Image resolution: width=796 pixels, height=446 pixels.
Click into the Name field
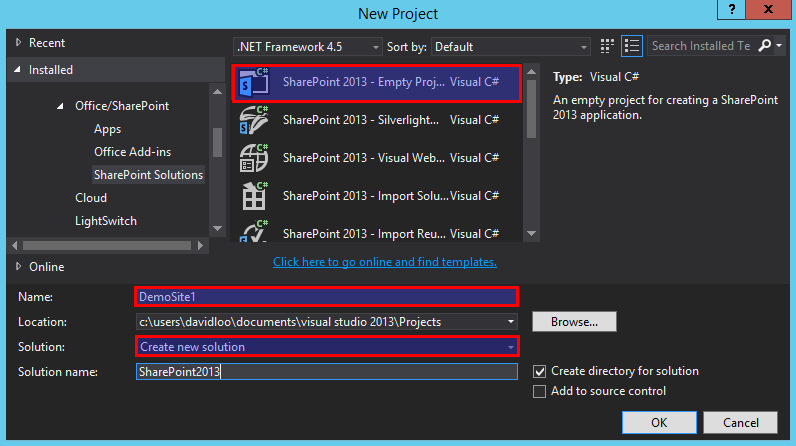tap(326, 297)
